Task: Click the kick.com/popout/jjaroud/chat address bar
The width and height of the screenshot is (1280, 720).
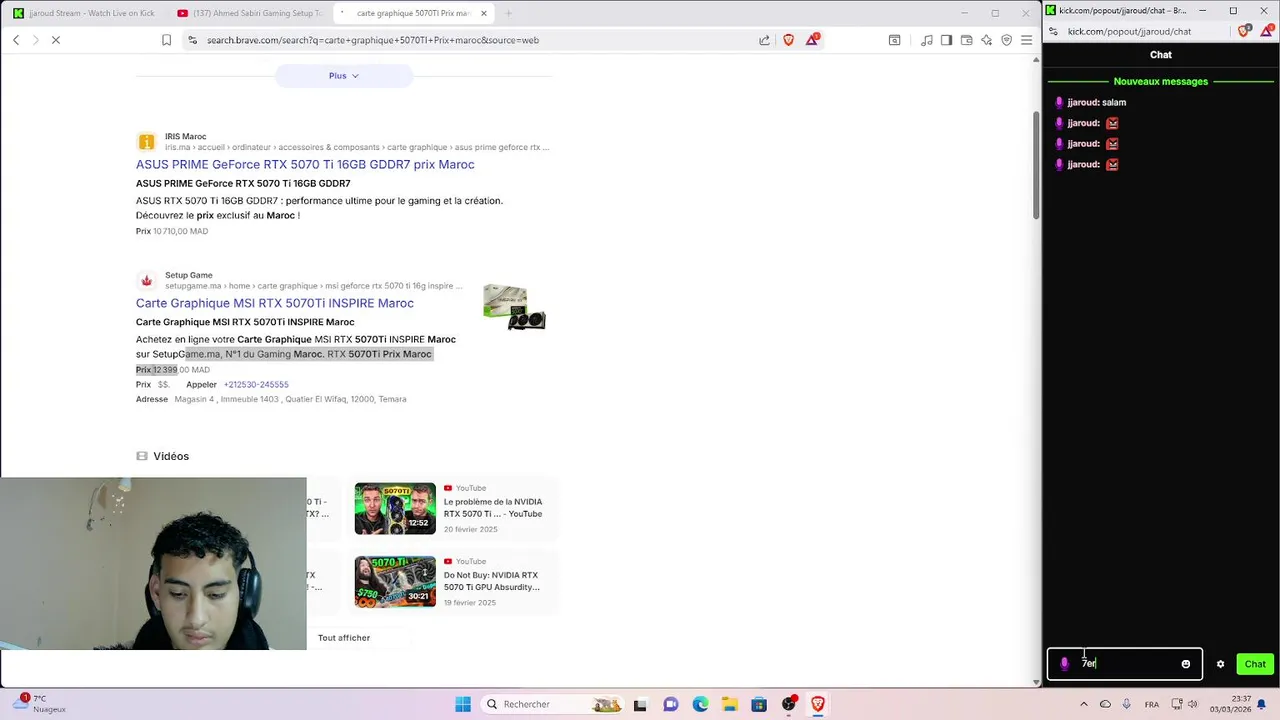Action: click(1129, 31)
